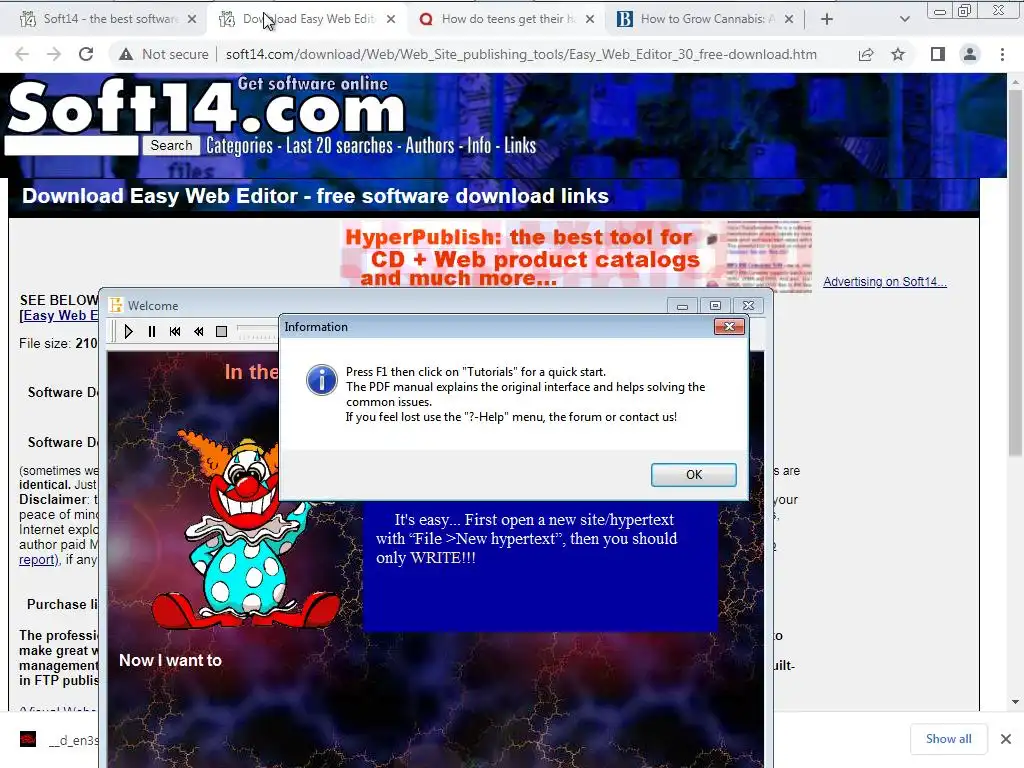Click the address bar URL

(521, 54)
